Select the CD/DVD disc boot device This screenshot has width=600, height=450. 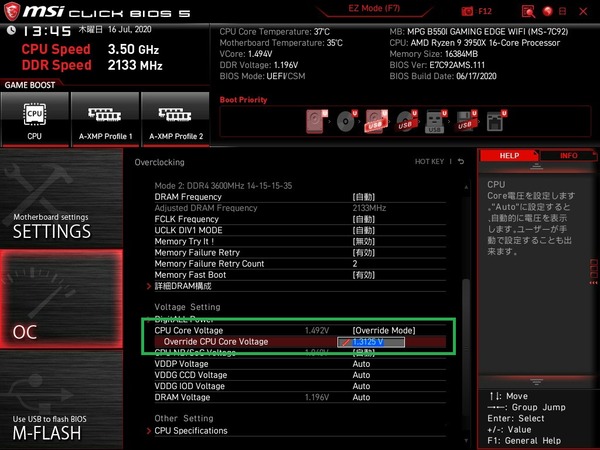pos(347,121)
